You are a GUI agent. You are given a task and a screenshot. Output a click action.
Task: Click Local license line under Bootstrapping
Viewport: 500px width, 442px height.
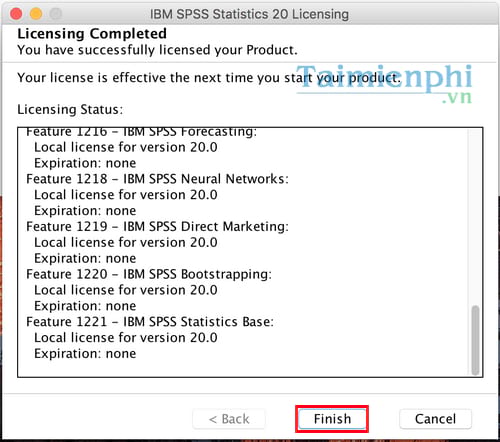[126, 290]
